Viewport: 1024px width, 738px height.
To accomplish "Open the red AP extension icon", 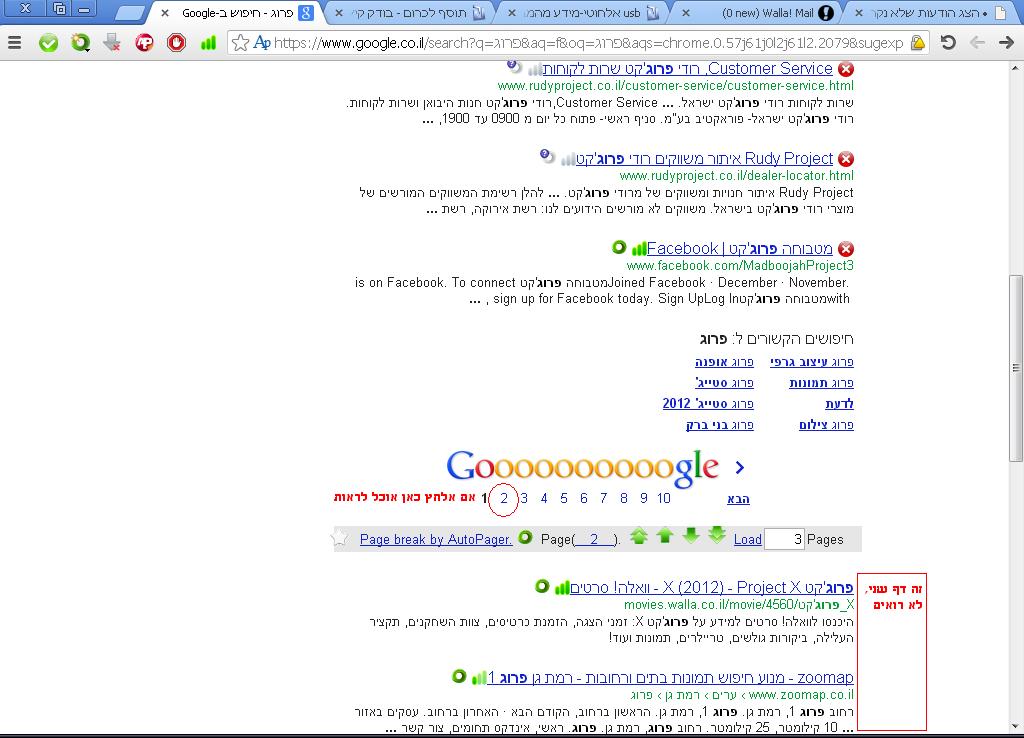I will (144, 43).
